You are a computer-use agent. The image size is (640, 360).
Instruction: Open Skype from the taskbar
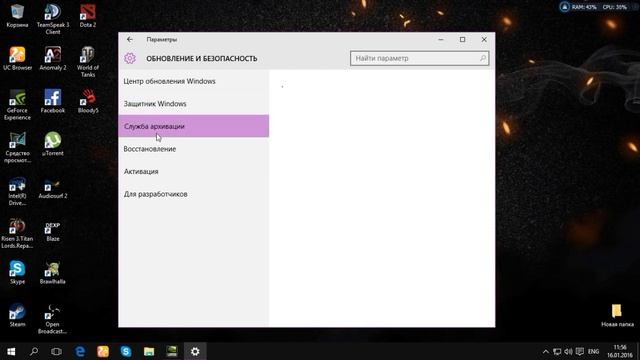click(126, 351)
